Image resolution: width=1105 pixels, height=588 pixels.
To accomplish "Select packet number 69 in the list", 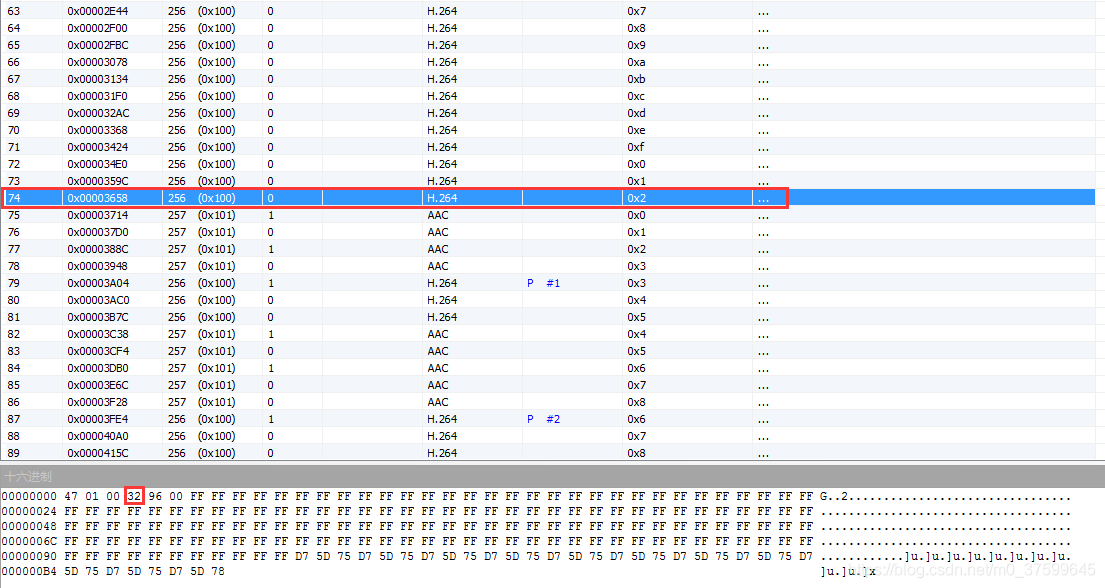I will 548,113.
